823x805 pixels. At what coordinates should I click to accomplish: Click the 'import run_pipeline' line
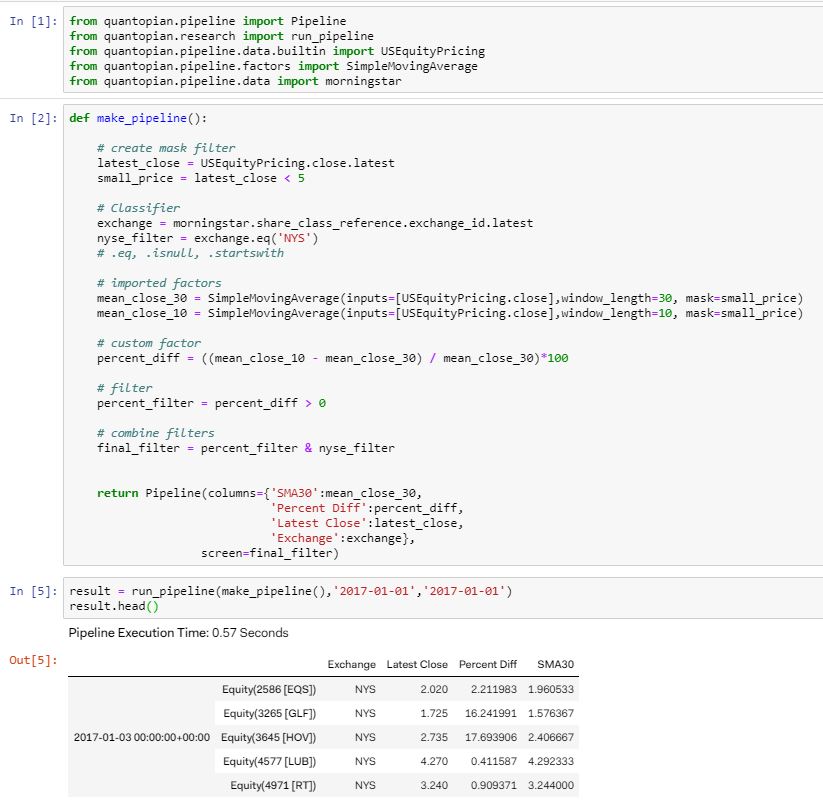pos(221,36)
